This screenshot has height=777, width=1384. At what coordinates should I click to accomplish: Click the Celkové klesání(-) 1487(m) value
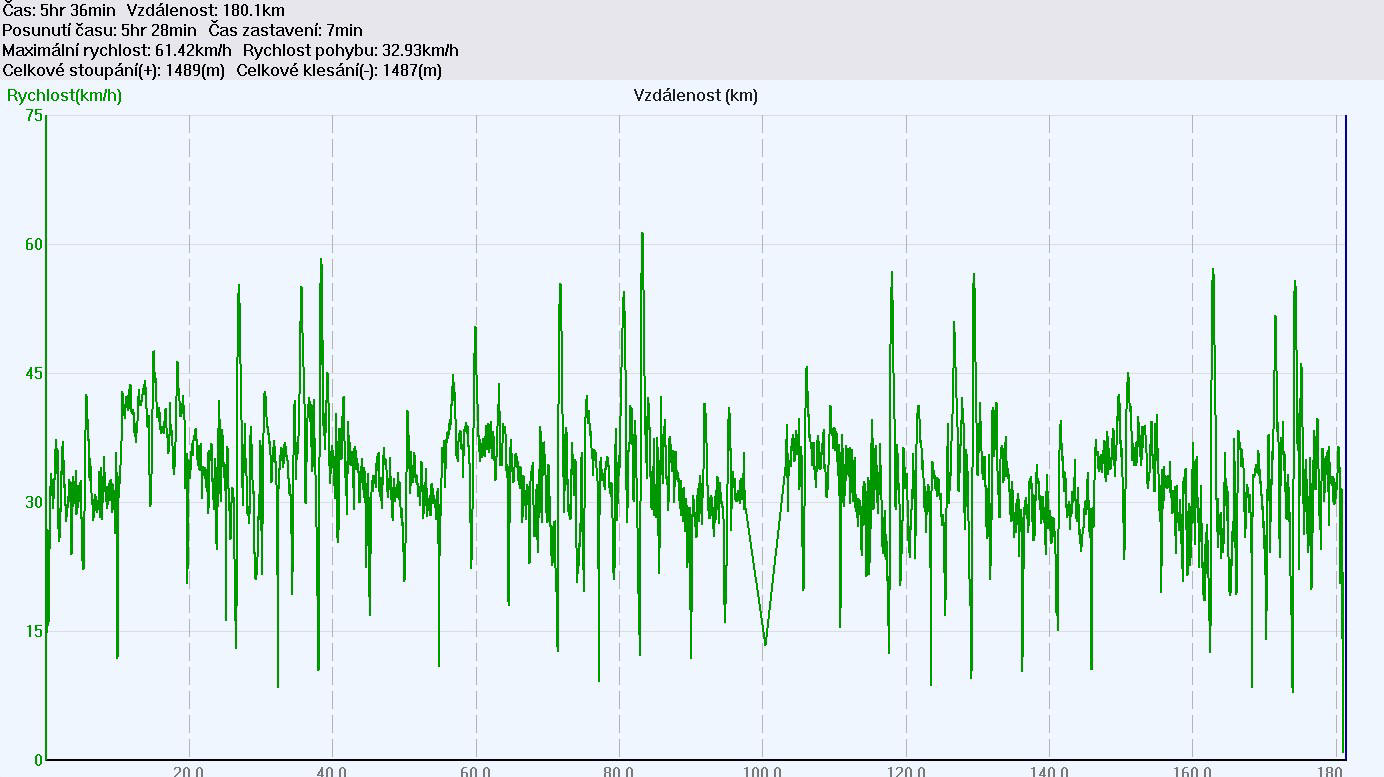pos(339,70)
